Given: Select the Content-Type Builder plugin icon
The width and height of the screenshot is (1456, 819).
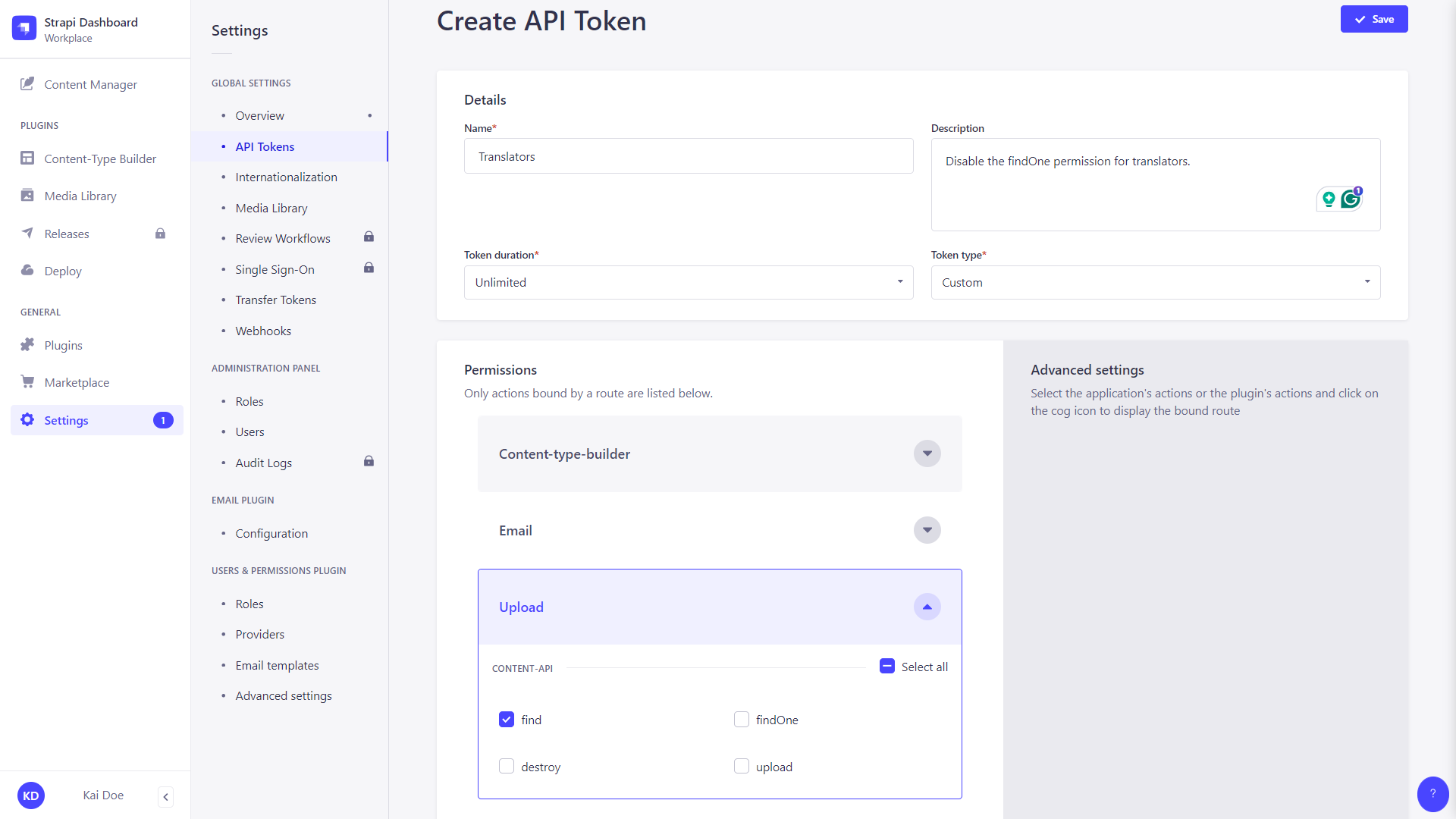Looking at the screenshot, I should (x=27, y=158).
